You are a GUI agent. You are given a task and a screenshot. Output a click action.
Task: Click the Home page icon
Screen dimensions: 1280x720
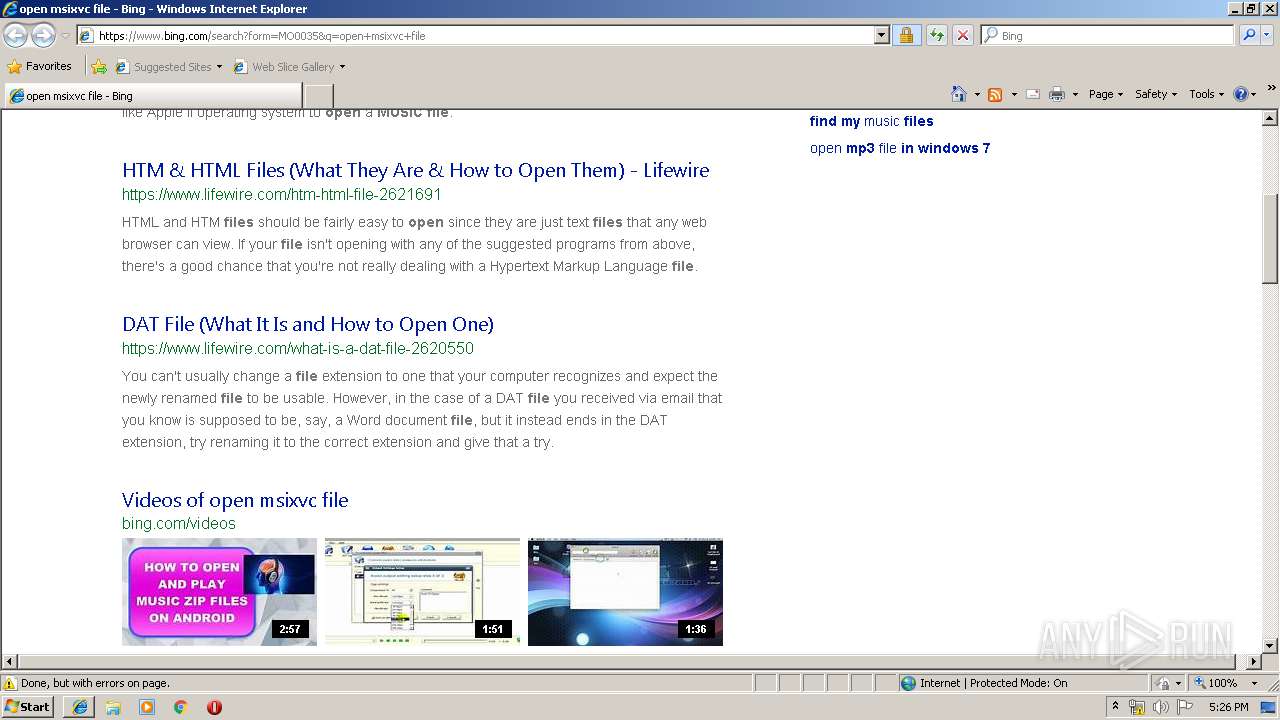[958, 94]
